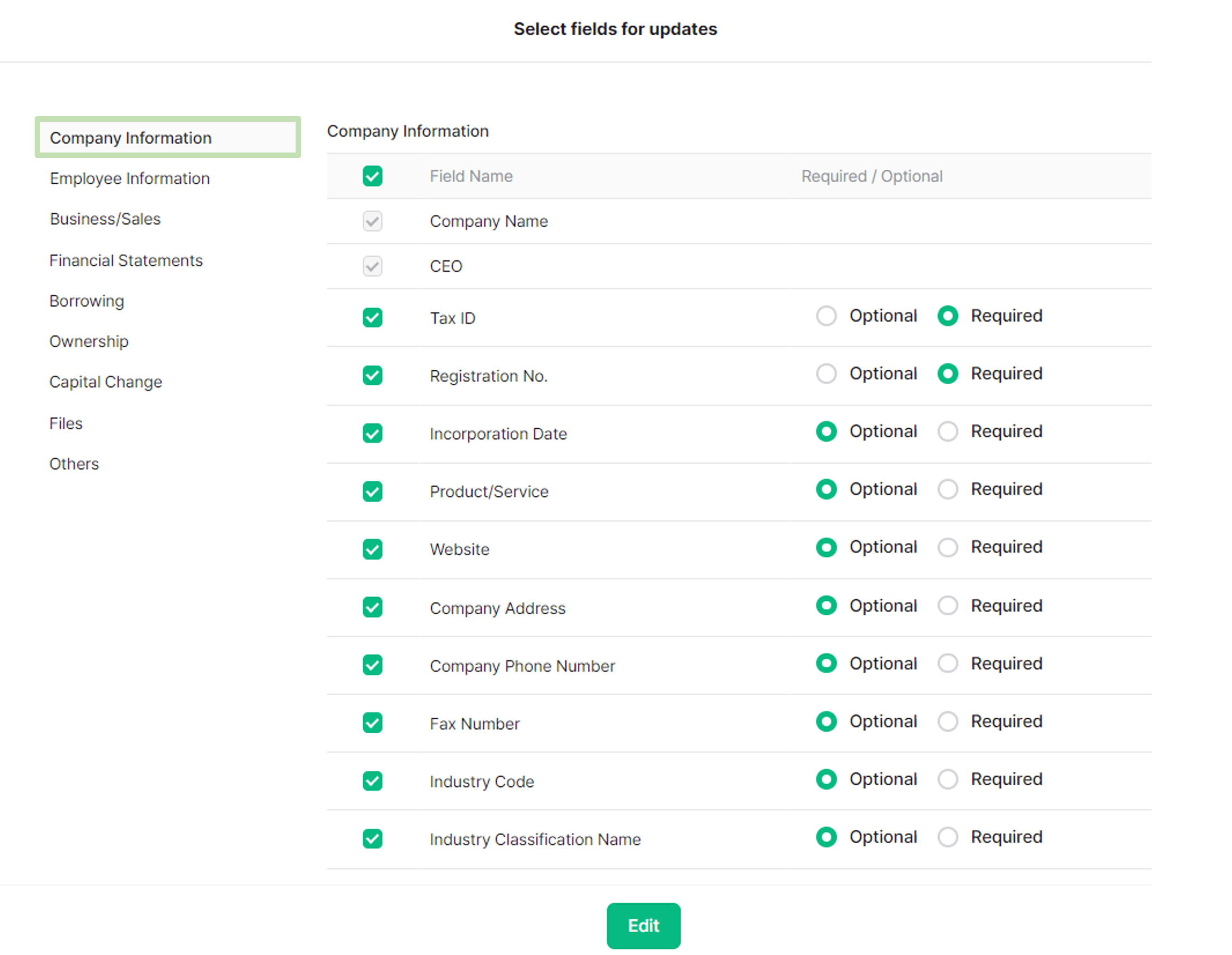Screen dimensions: 1232x955
Task: Switch to Financial Statements section
Action: [x=126, y=260]
